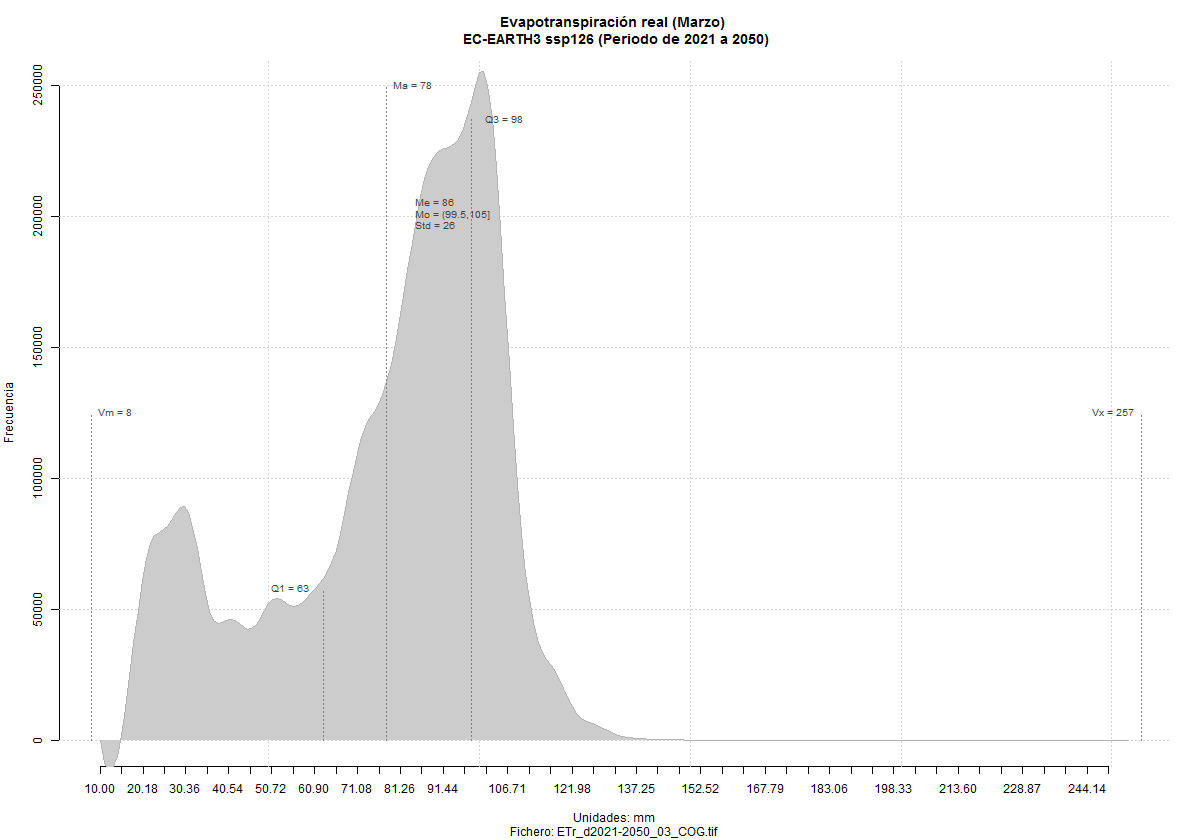
Task: Click y-axis tick label '250000'
Action: pyautogui.click(x=38, y=85)
